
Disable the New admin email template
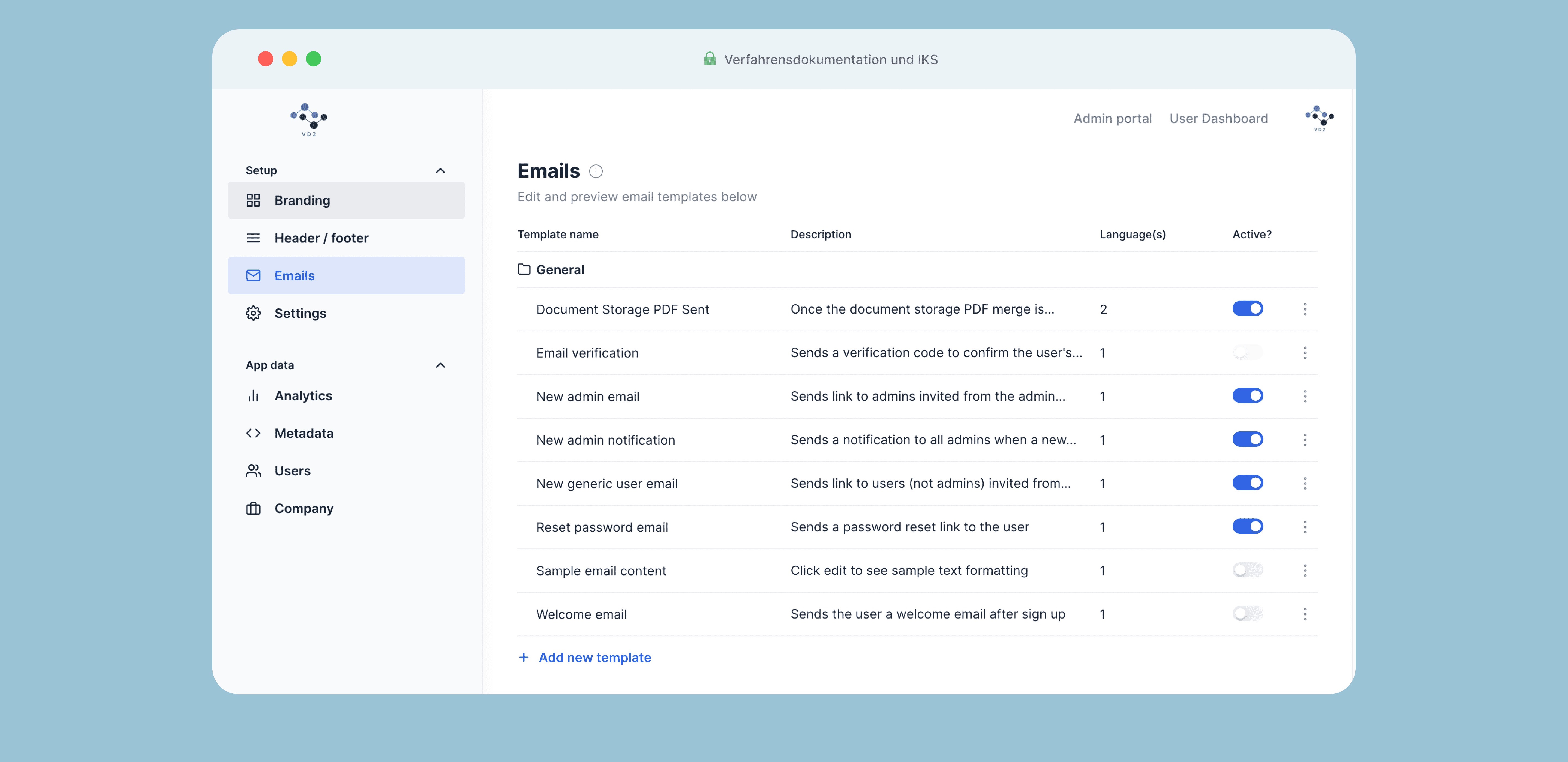1248,396
